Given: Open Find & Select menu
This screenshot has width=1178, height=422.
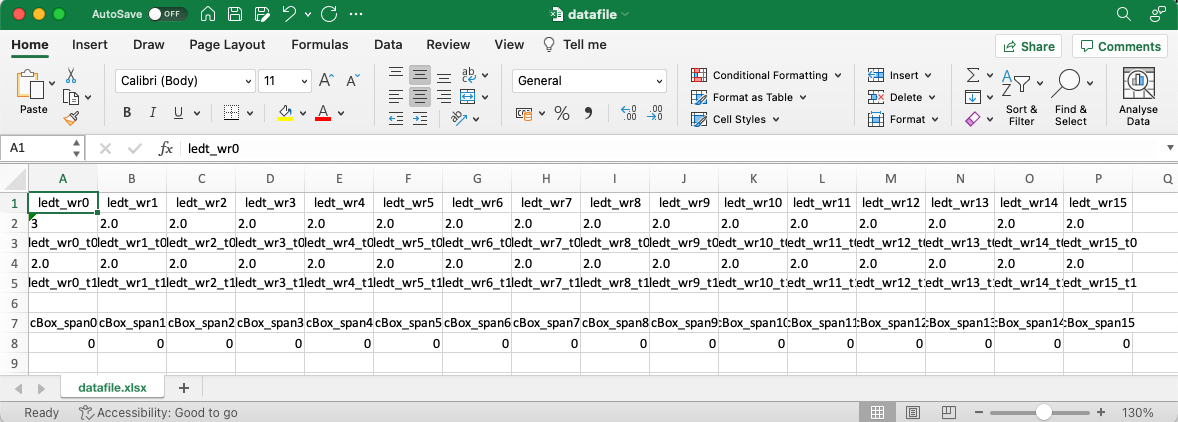Looking at the screenshot, I should tap(1071, 98).
